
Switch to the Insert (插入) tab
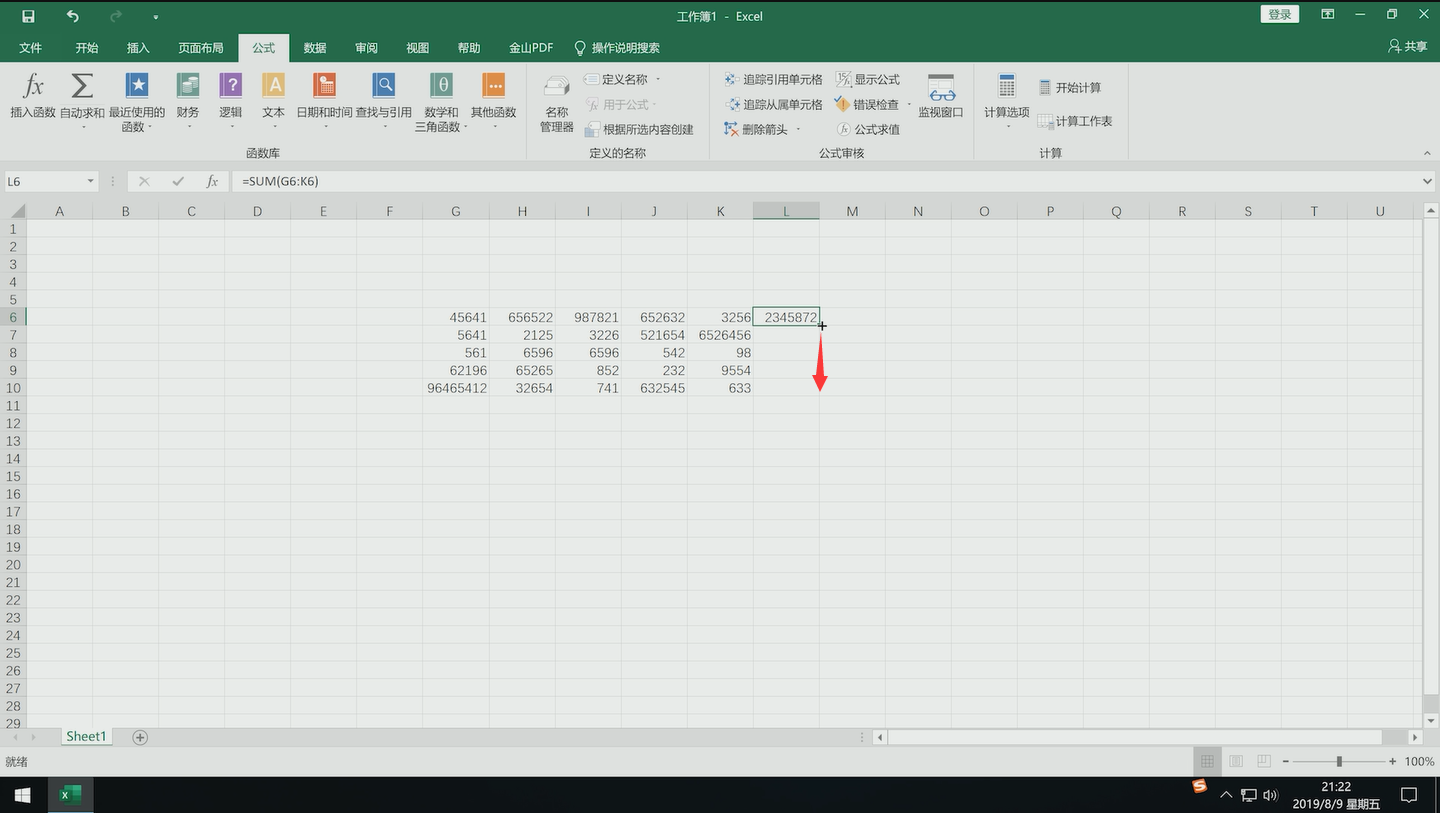pyautogui.click(x=138, y=48)
